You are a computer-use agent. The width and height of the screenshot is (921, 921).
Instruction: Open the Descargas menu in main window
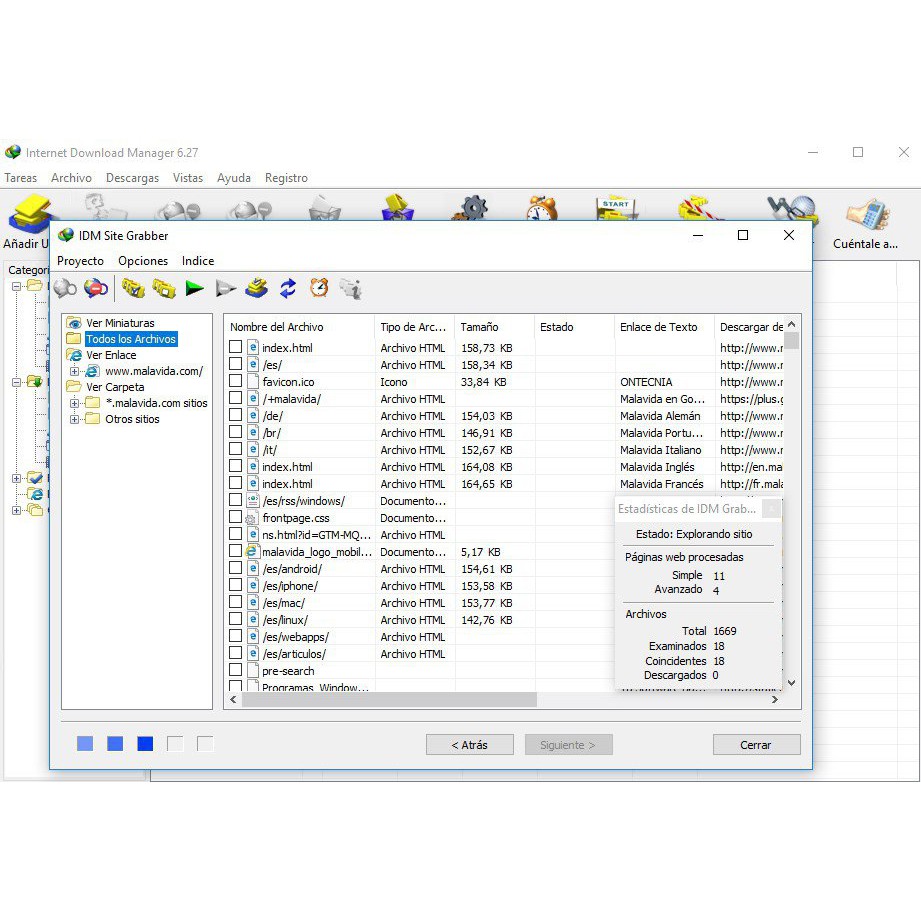[x=132, y=178]
